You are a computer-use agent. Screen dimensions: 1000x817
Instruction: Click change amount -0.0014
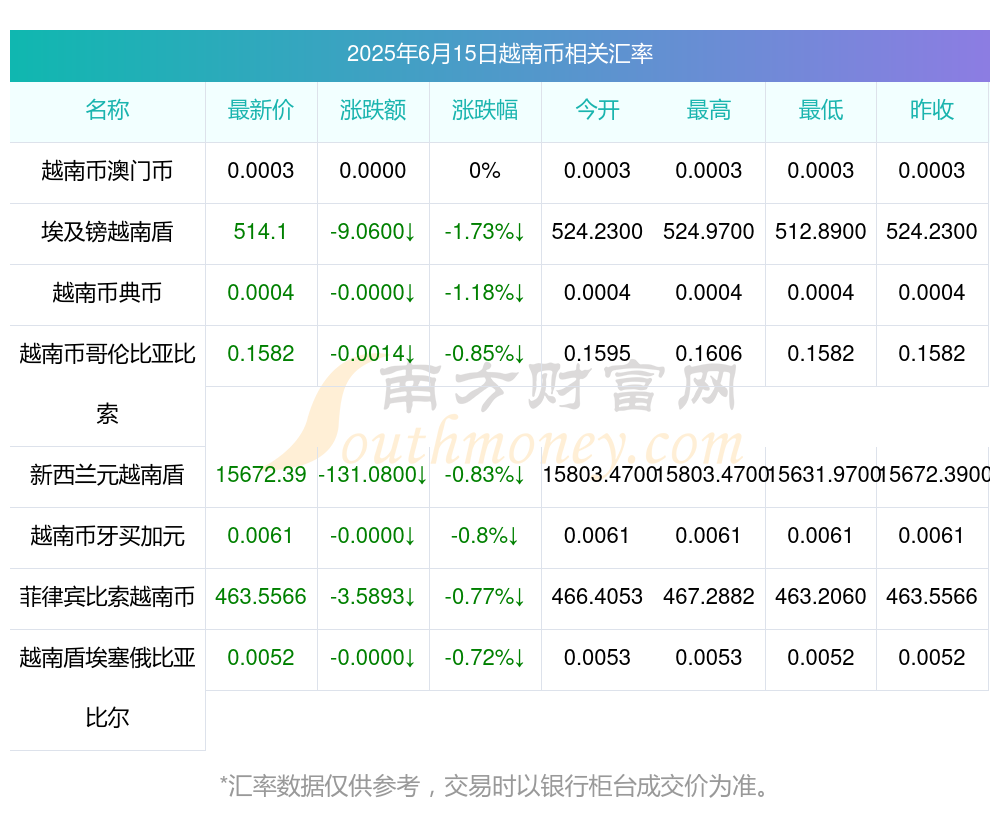click(x=372, y=353)
